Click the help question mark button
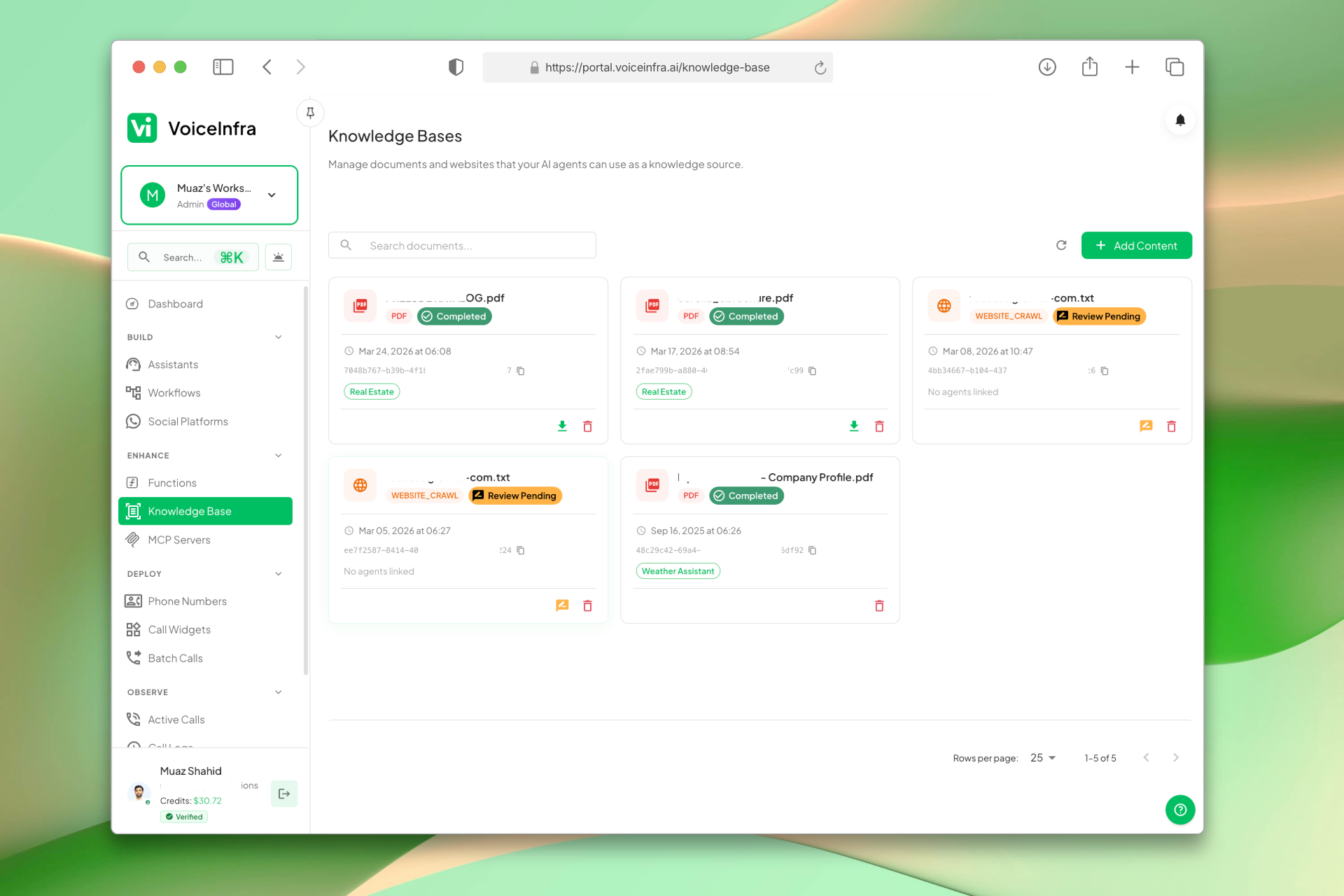This screenshot has width=1344, height=896. point(1180,810)
